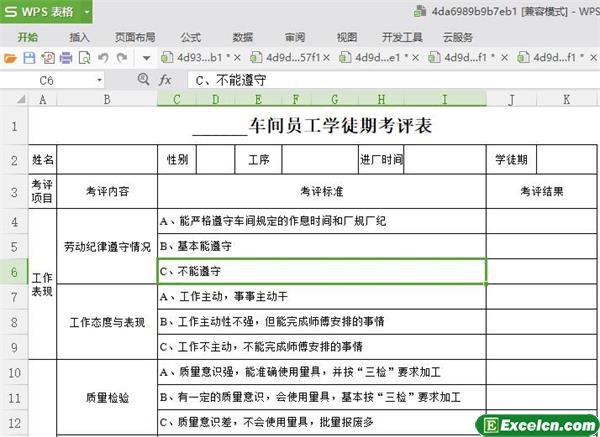Click the Print icon
Viewport: 600px width, 437px height.
[66, 58]
